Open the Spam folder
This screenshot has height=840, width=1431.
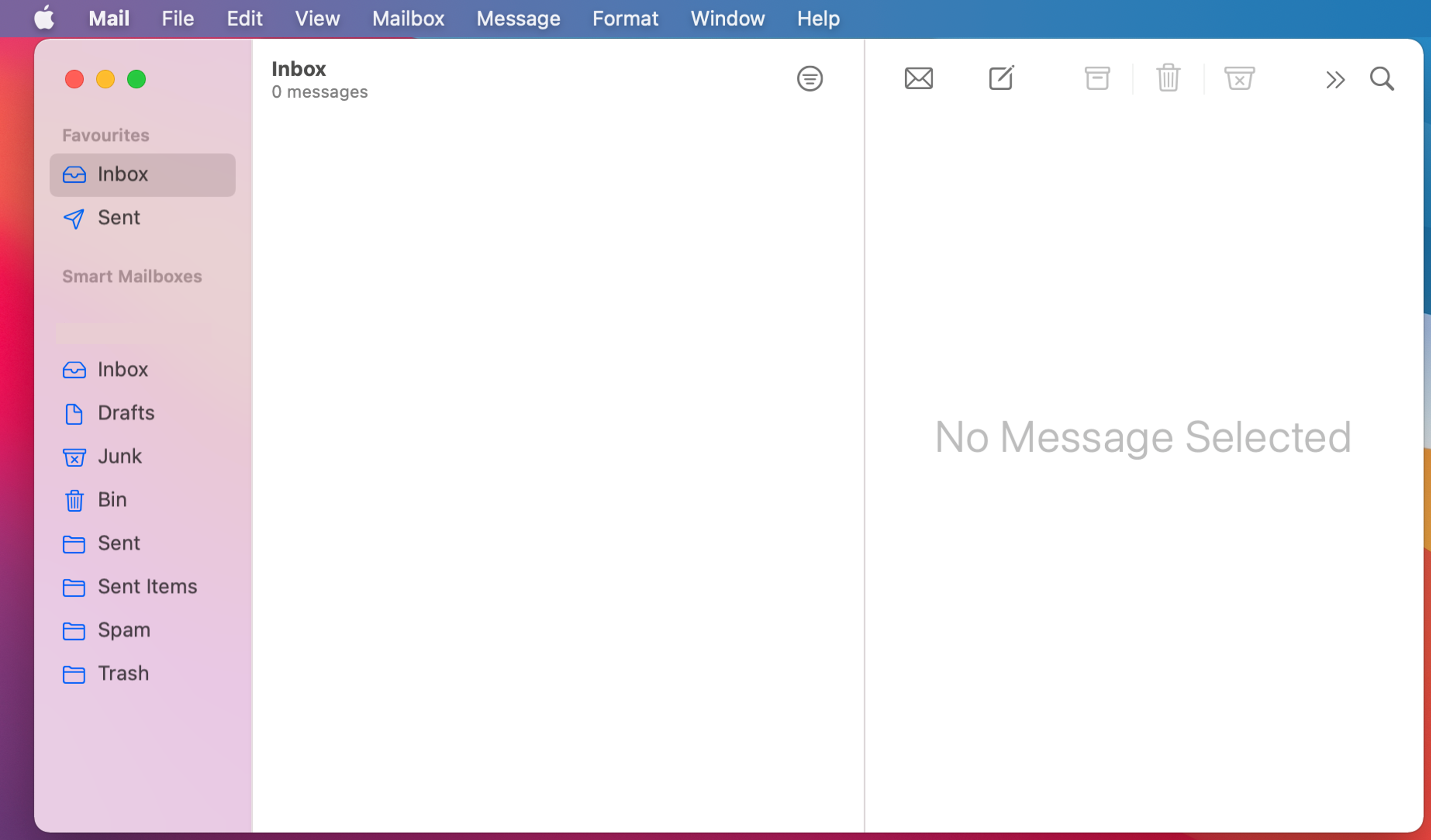pyautogui.click(x=123, y=630)
